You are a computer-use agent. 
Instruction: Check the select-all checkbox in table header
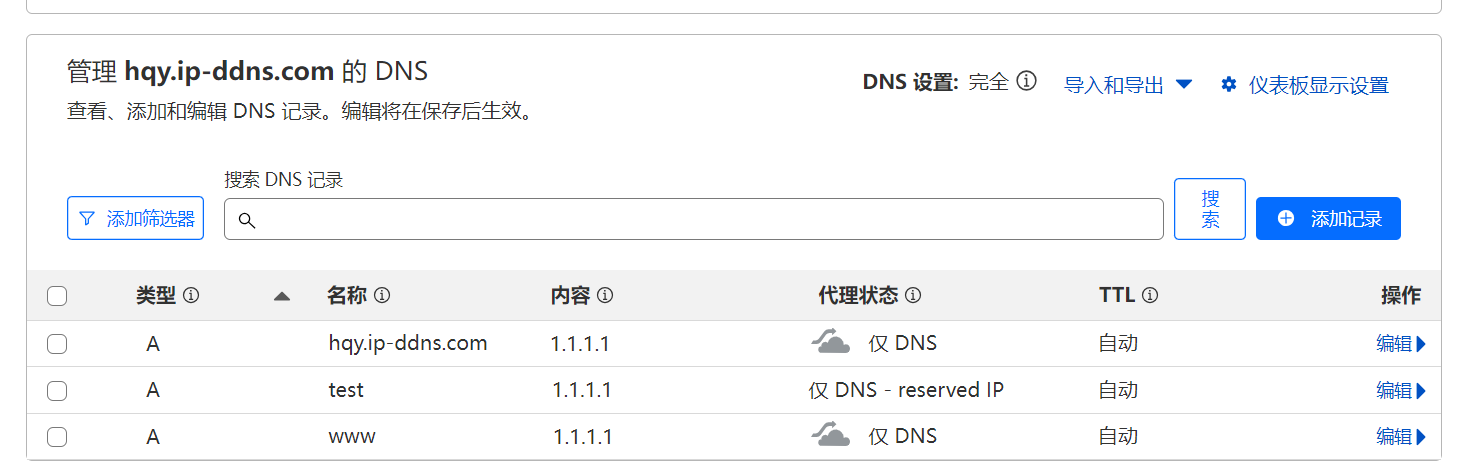click(57, 296)
